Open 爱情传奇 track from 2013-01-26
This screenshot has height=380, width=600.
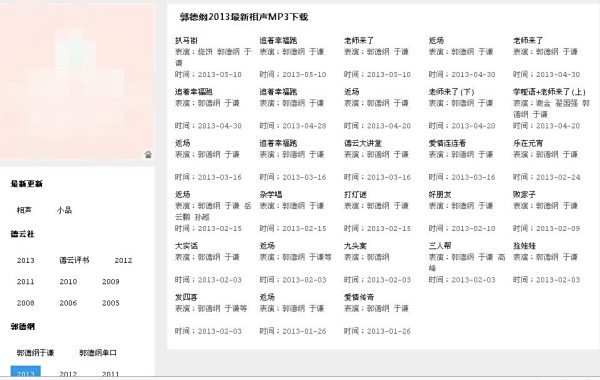coord(359,297)
